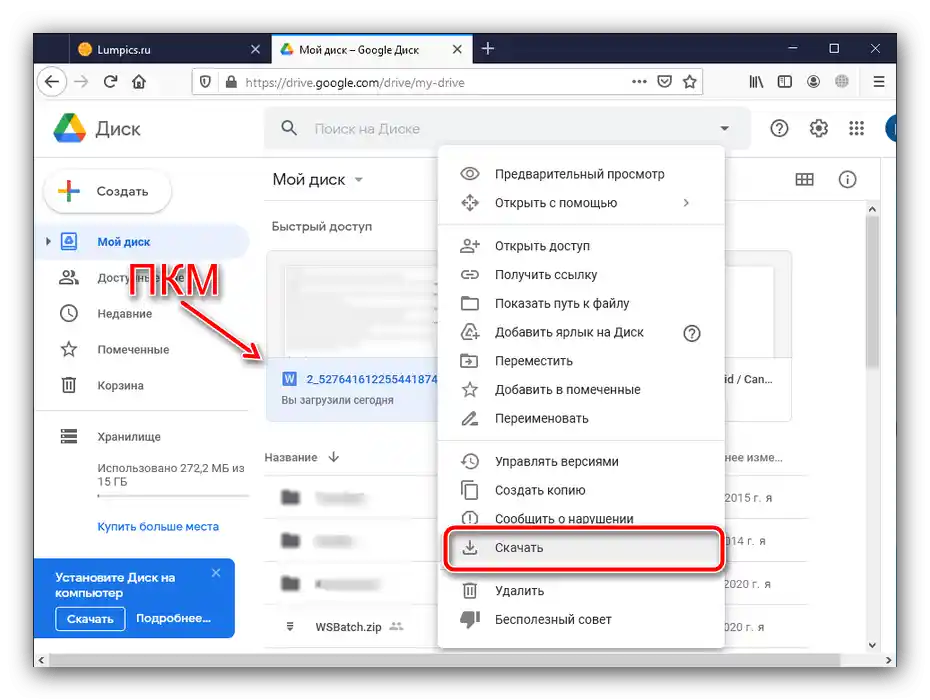The height and width of the screenshot is (700, 930).
Task: Select Показать путь к файлу
Action: [x=581, y=303]
